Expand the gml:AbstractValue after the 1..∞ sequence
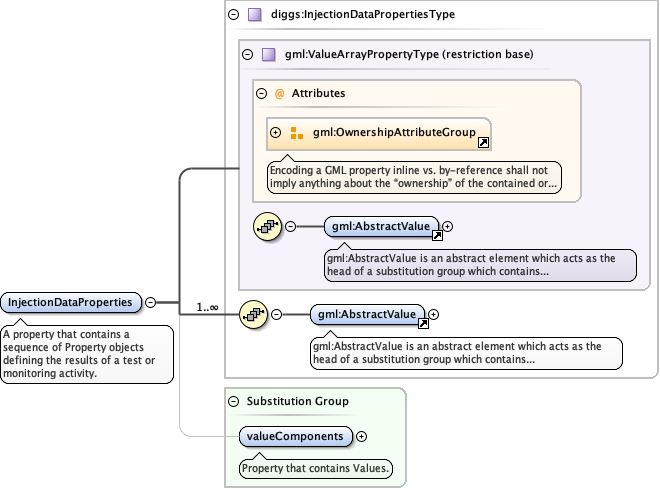The height and width of the screenshot is (489, 660). click(434, 315)
